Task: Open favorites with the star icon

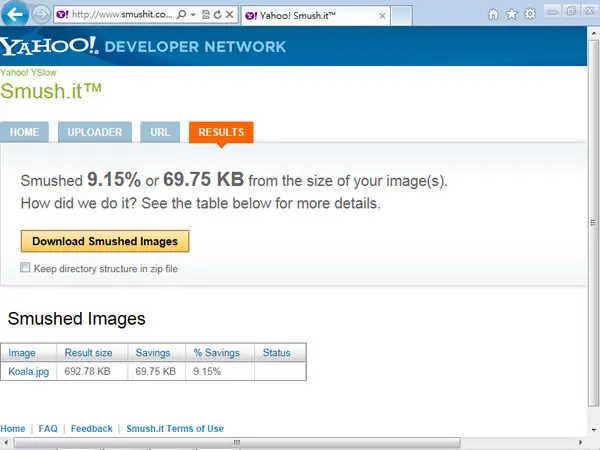Action: click(x=512, y=15)
